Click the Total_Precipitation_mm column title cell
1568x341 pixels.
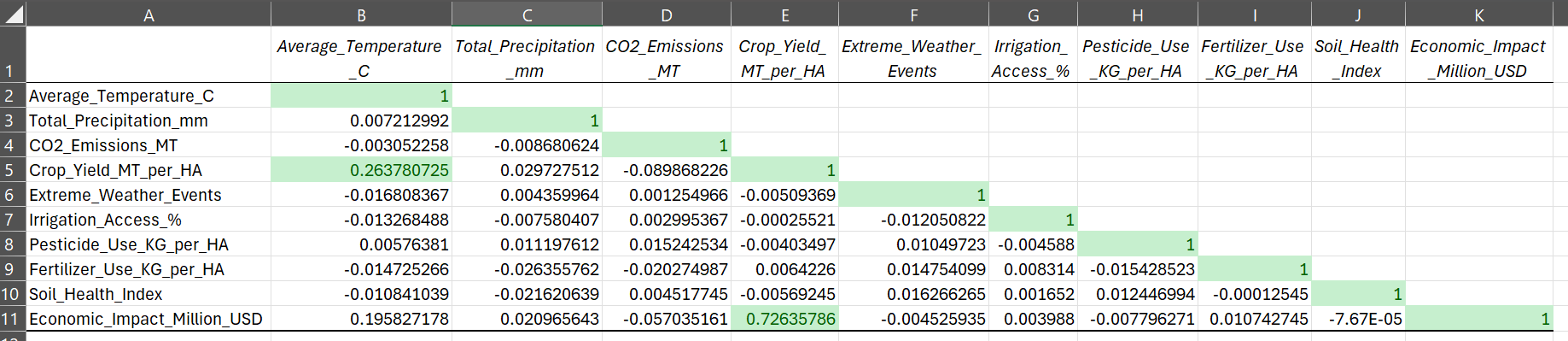[x=527, y=55]
